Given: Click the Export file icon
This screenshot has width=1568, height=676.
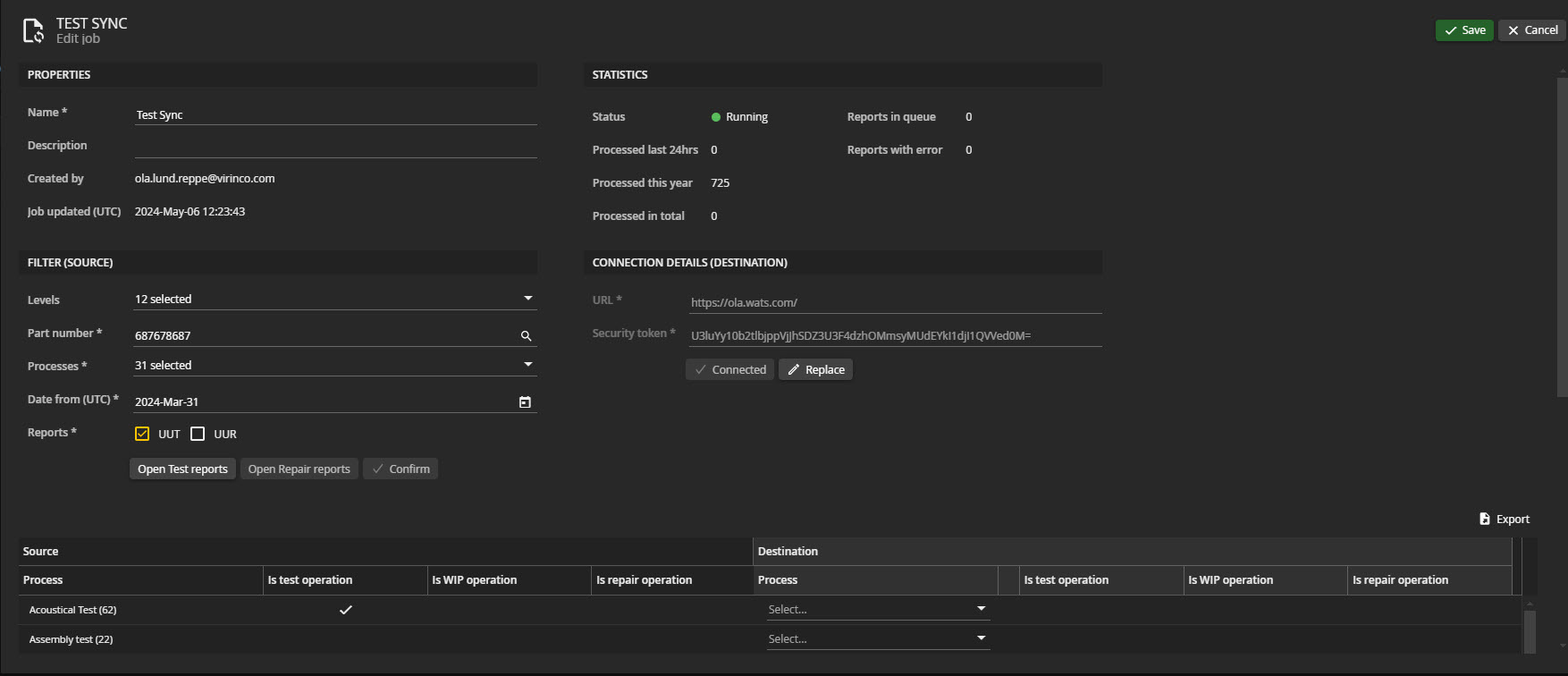Looking at the screenshot, I should [x=1485, y=519].
